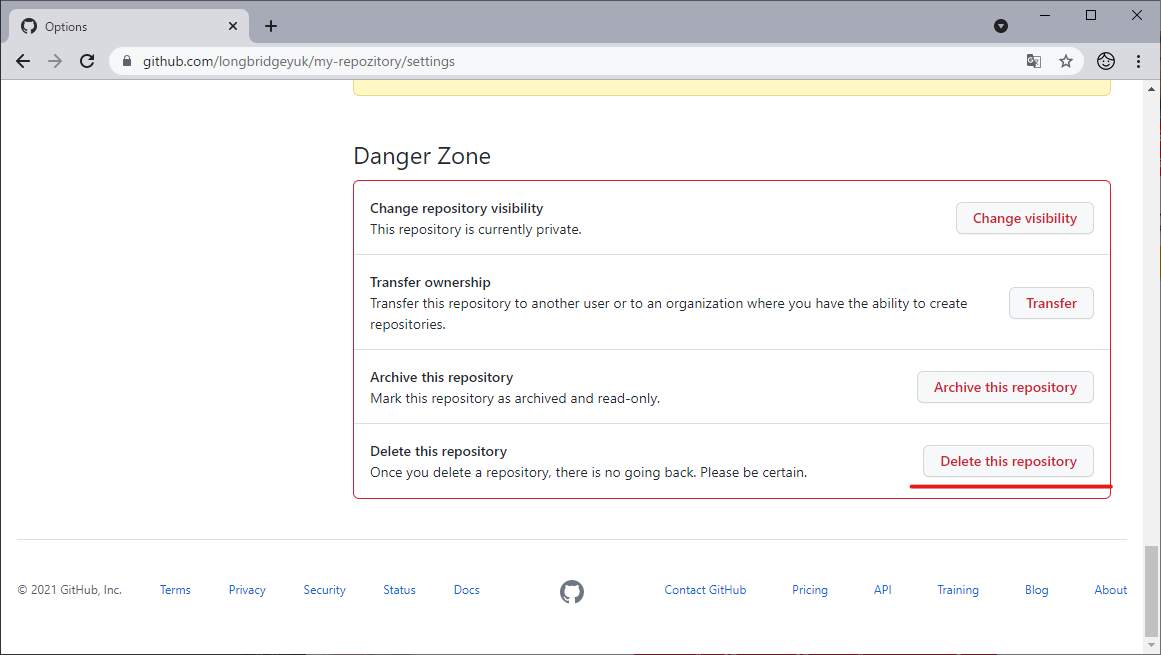Click the Change visibility button
Viewport: 1161px width, 655px height.
(1025, 218)
